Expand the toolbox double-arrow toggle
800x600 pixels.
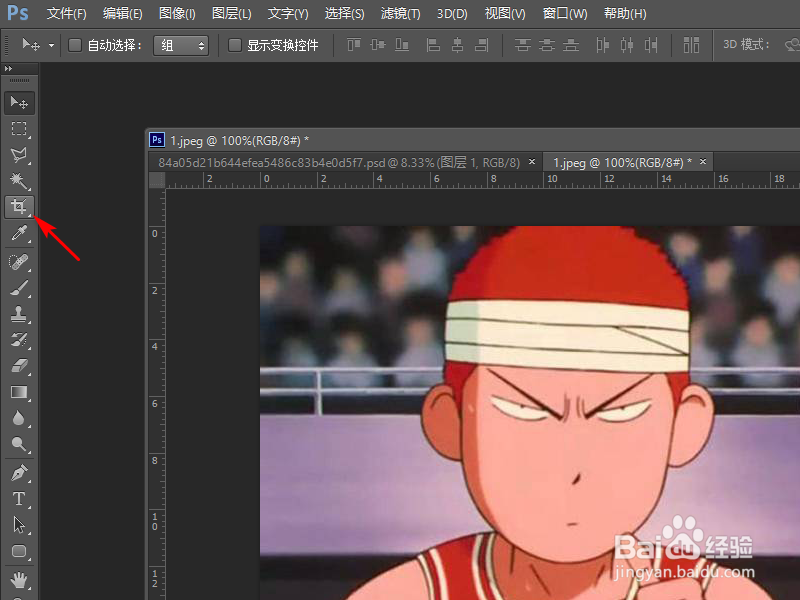8,68
